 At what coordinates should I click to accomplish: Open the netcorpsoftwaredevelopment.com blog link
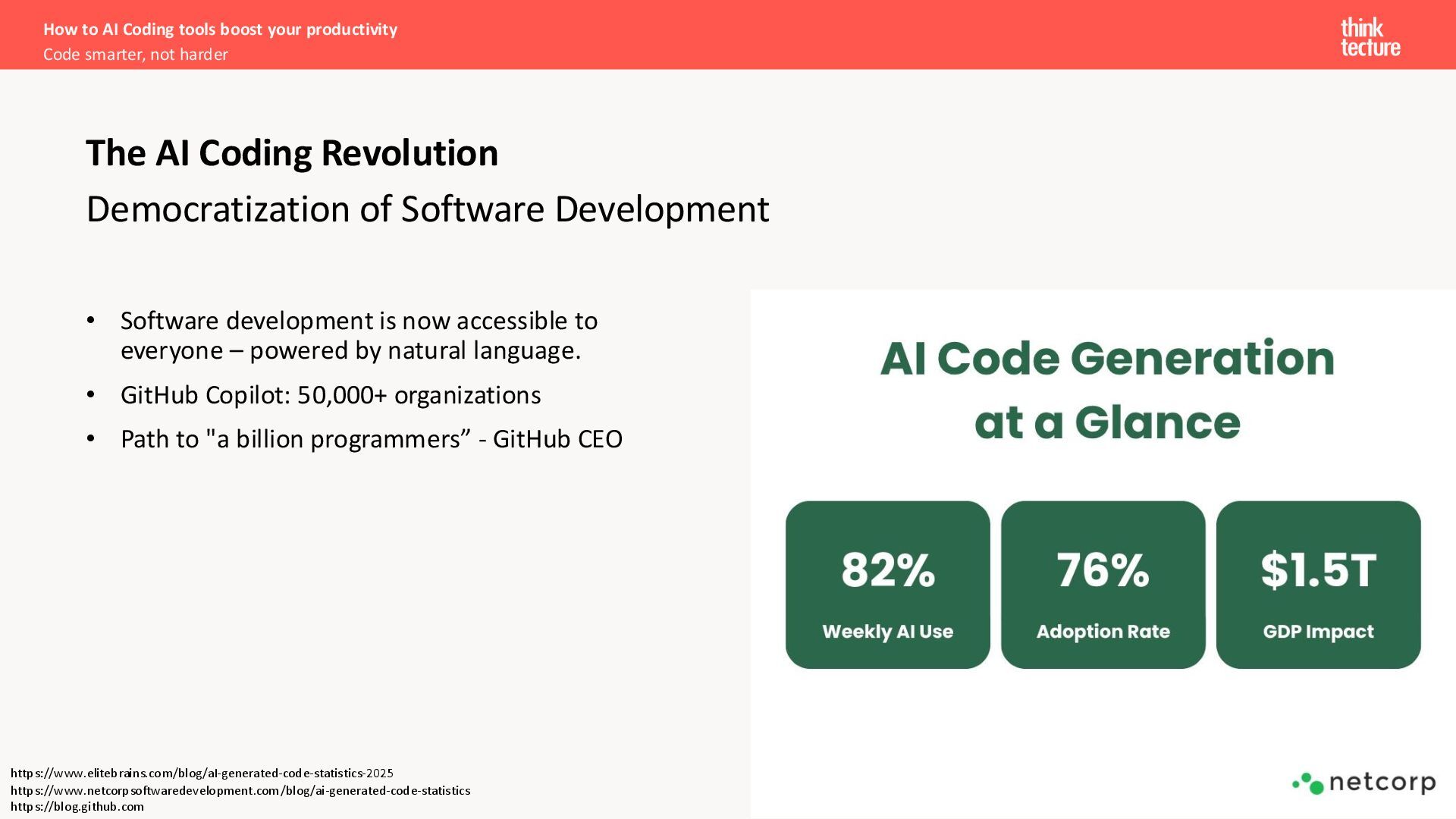(x=240, y=790)
